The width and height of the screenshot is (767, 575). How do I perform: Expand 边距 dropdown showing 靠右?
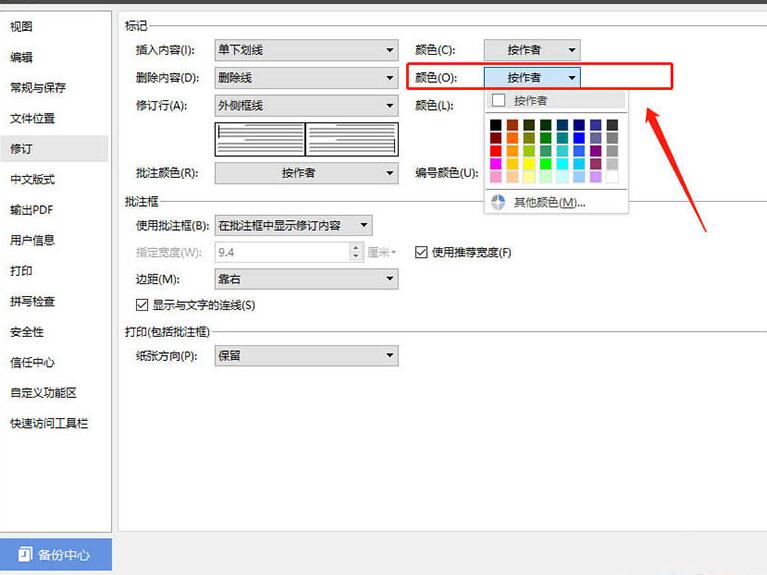click(307, 279)
